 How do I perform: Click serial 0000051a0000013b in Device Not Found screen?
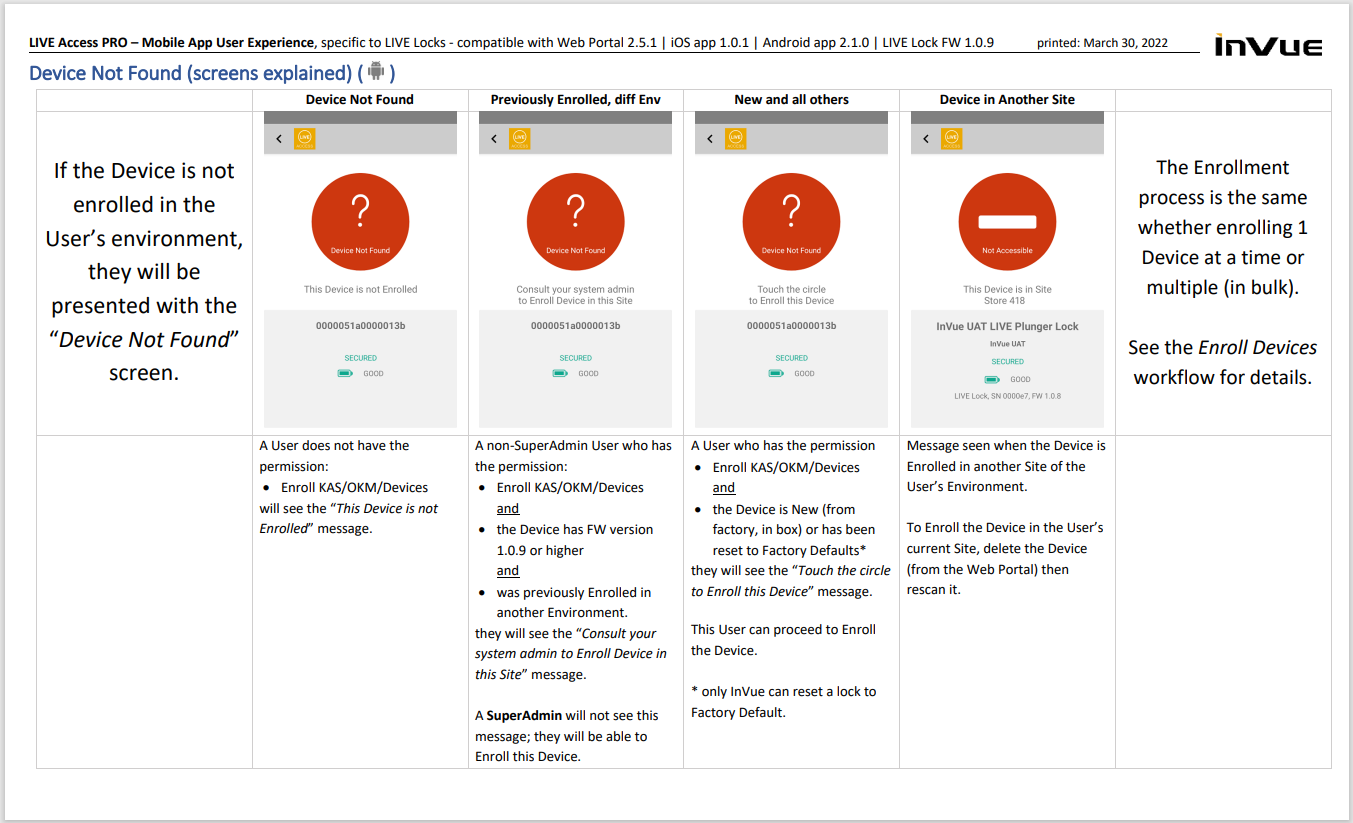tap(360, 326)
